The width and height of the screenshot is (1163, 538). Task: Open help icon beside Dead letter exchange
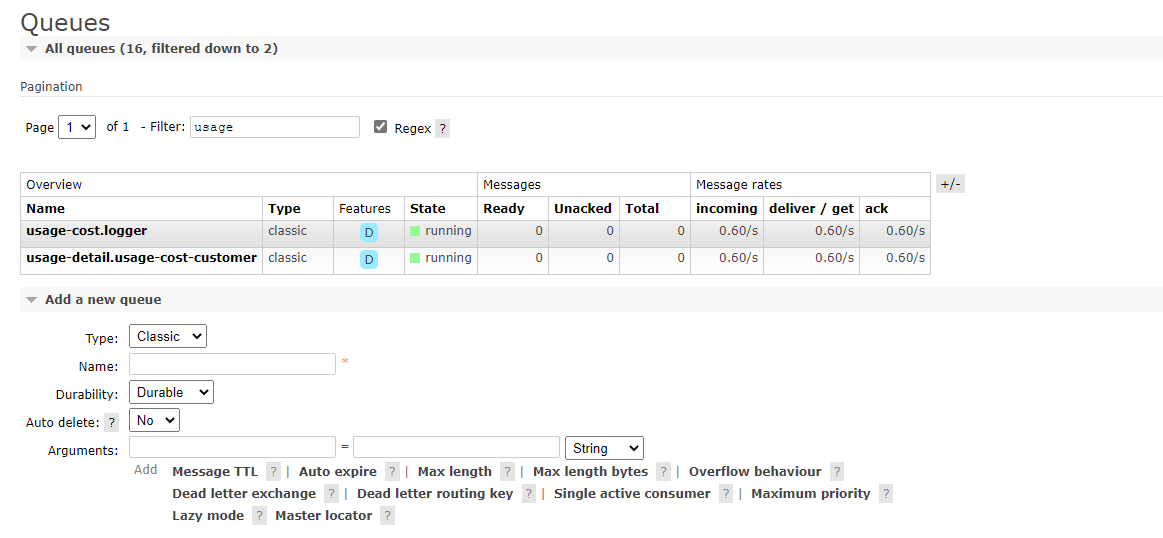point(332,494)
